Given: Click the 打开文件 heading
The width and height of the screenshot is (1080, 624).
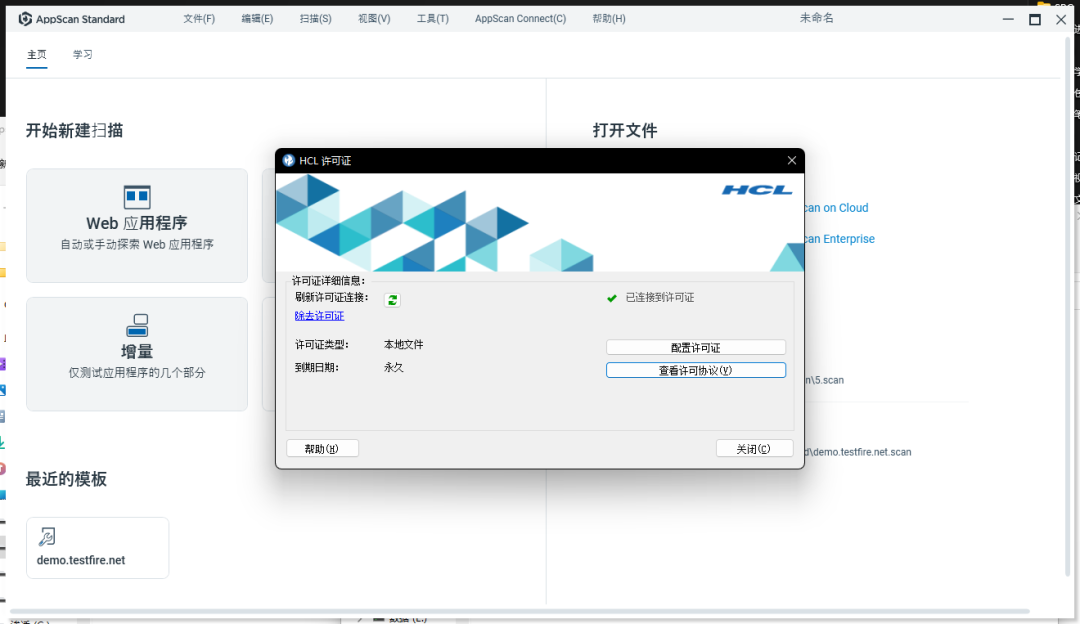Looking at the screenshot, I should point(625,130).
